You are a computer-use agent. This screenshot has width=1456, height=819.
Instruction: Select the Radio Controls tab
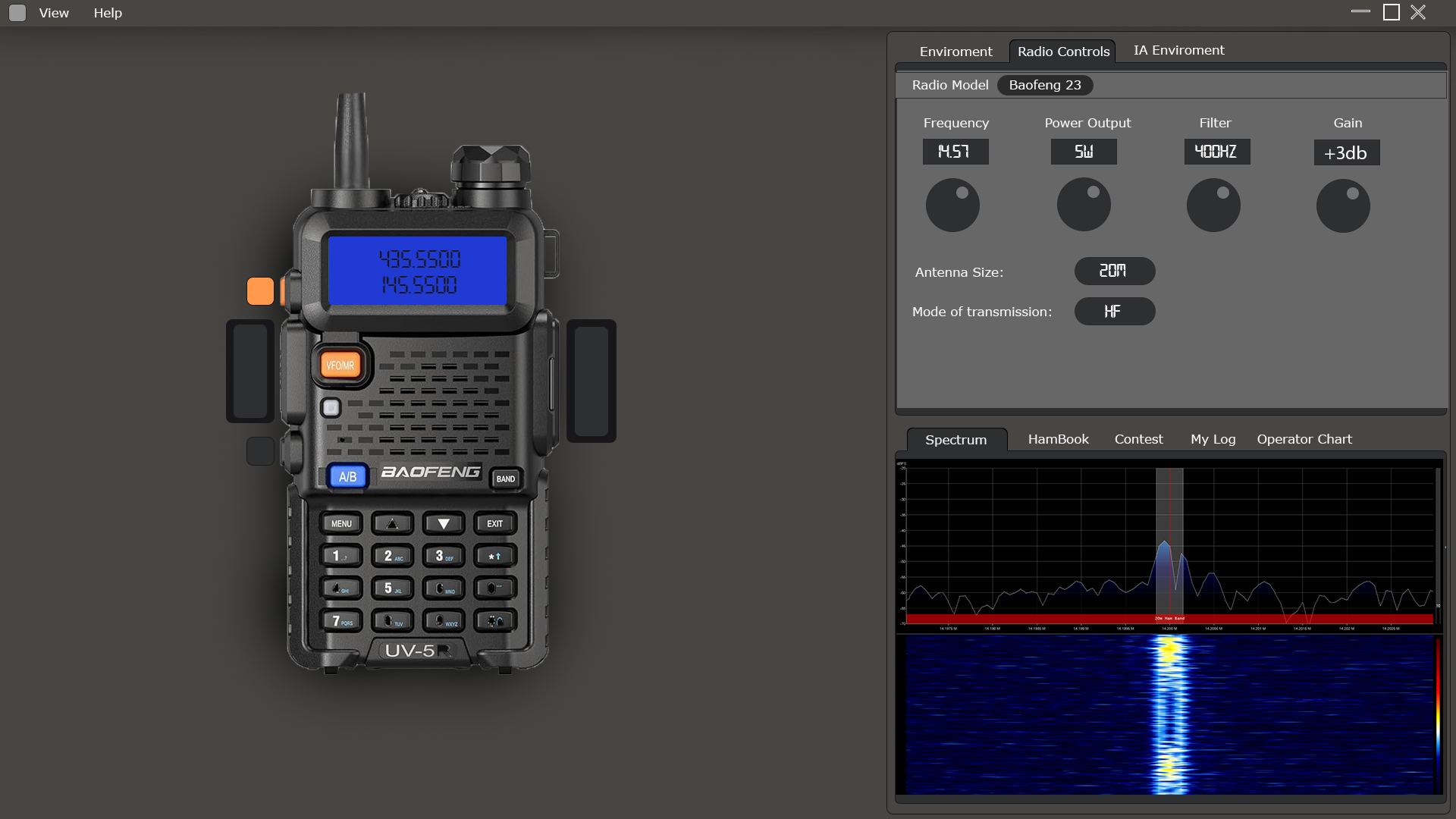point(1063,52)
